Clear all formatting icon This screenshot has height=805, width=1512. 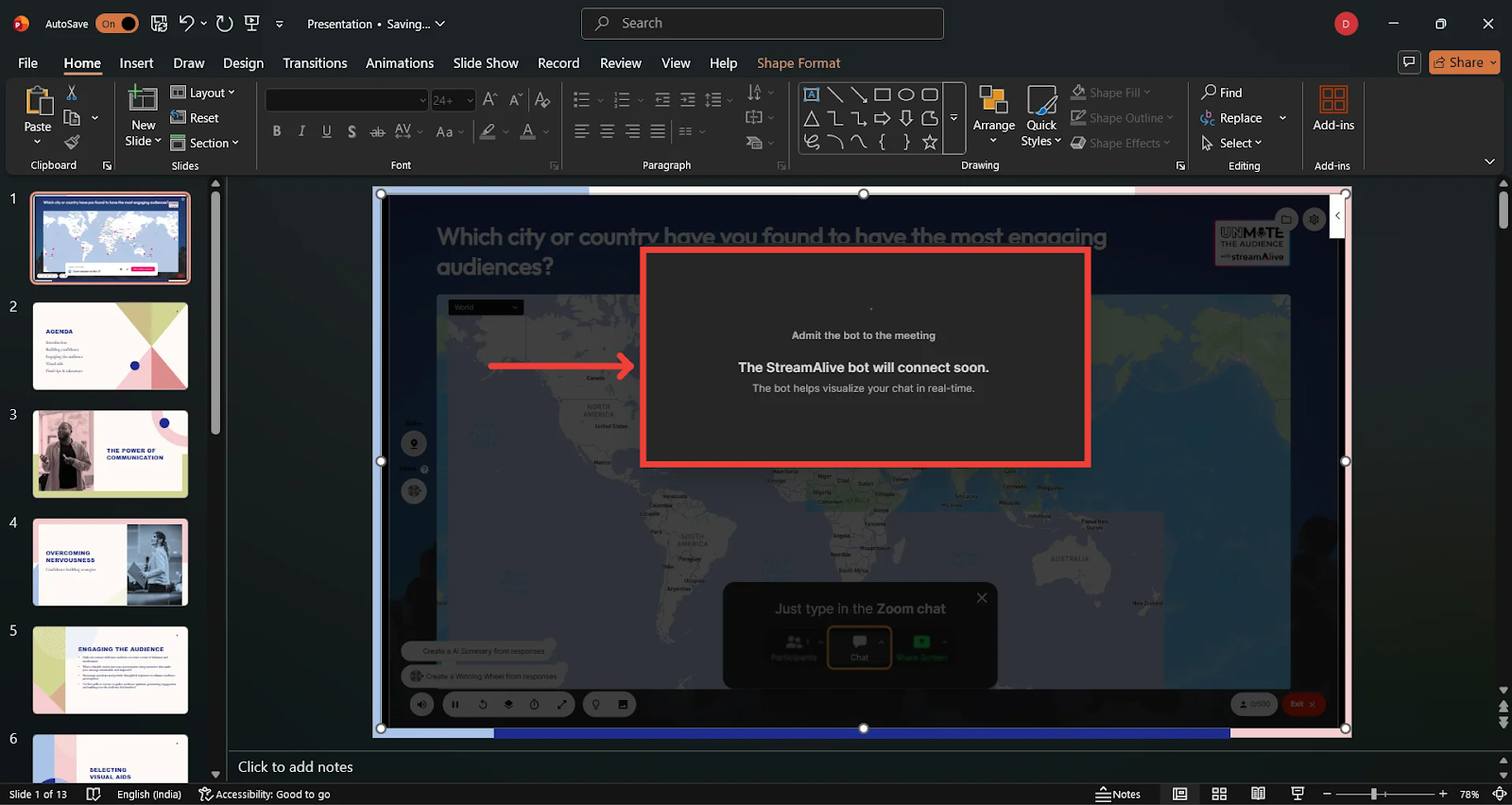point(542,99)
